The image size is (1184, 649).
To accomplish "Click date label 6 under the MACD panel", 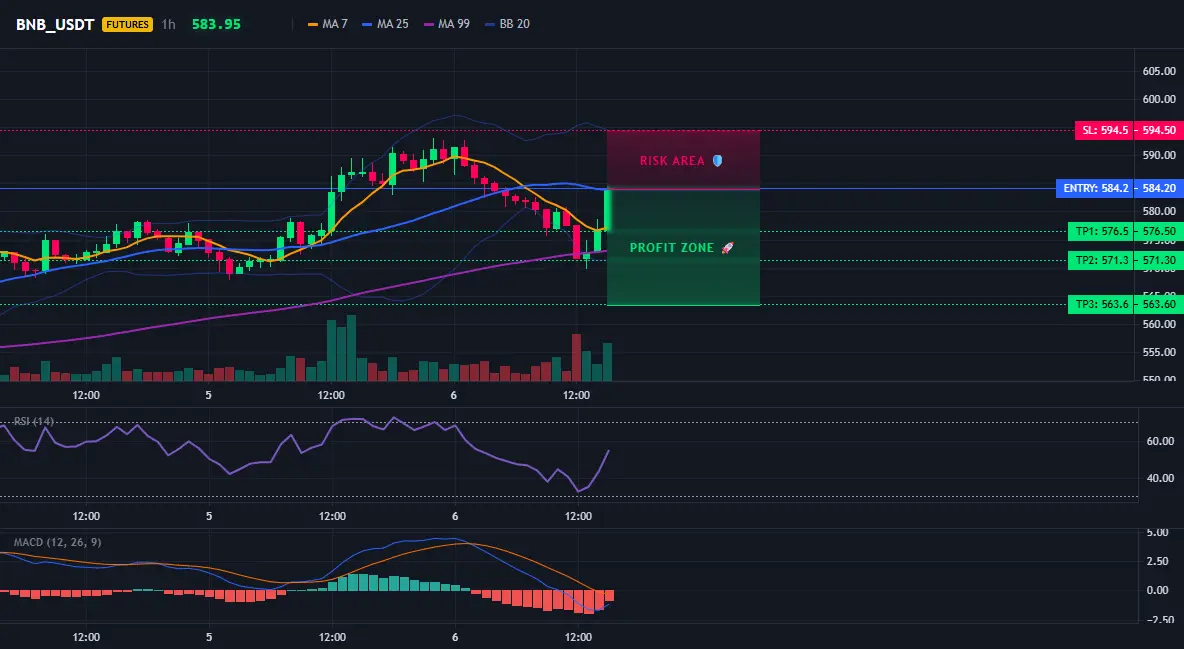I will 455,637.
